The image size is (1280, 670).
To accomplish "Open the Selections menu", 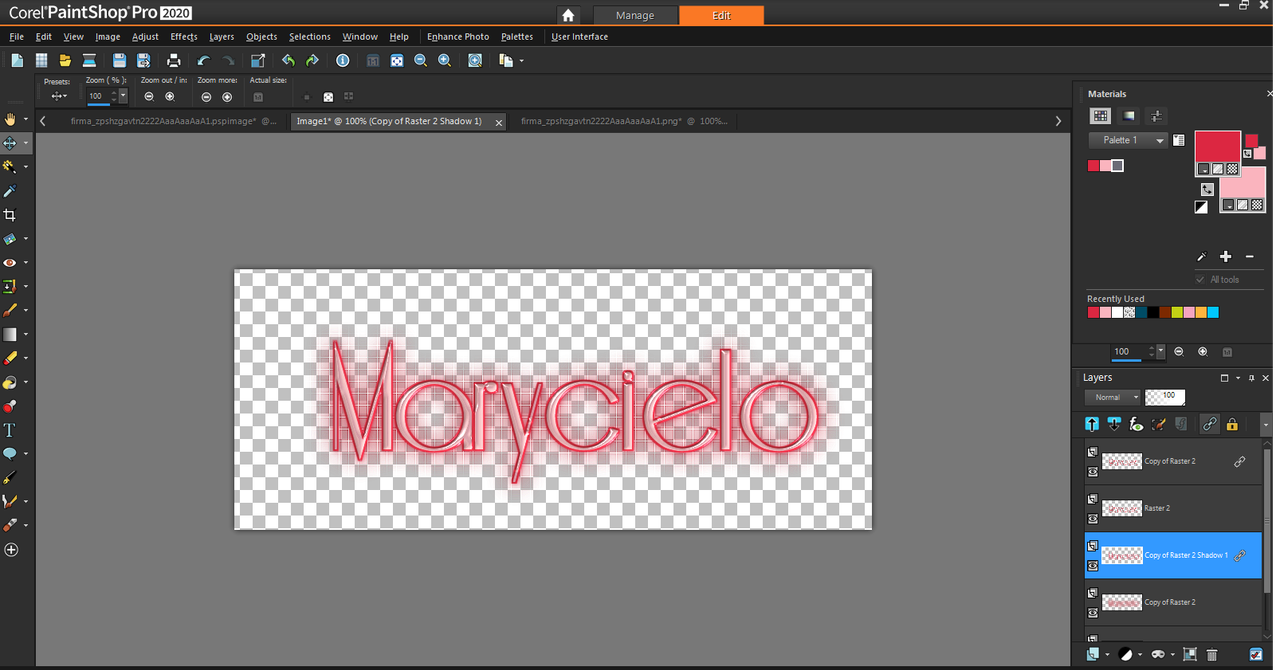I will pos(310,37).
